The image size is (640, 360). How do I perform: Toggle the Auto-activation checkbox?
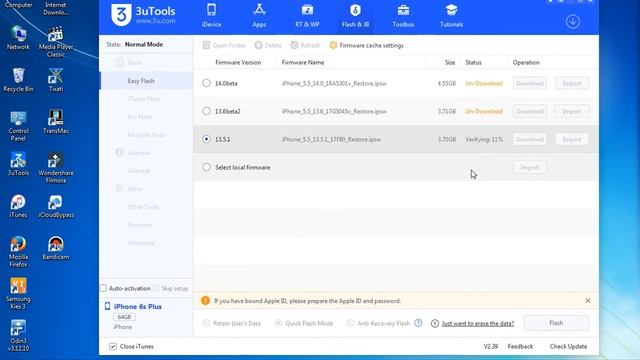click(x=103, y=288)
